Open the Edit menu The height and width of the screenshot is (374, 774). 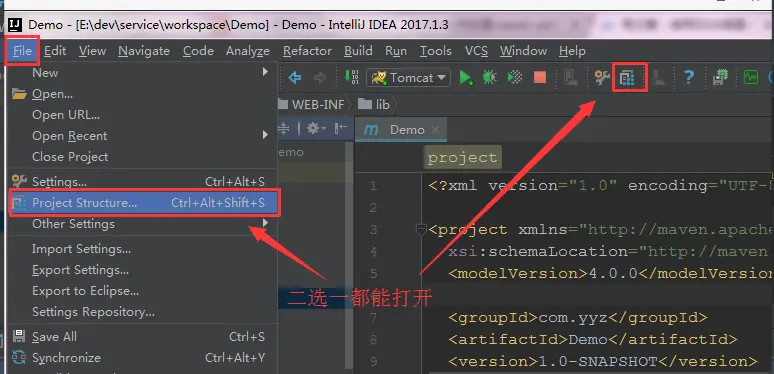[x=55, y=51]
